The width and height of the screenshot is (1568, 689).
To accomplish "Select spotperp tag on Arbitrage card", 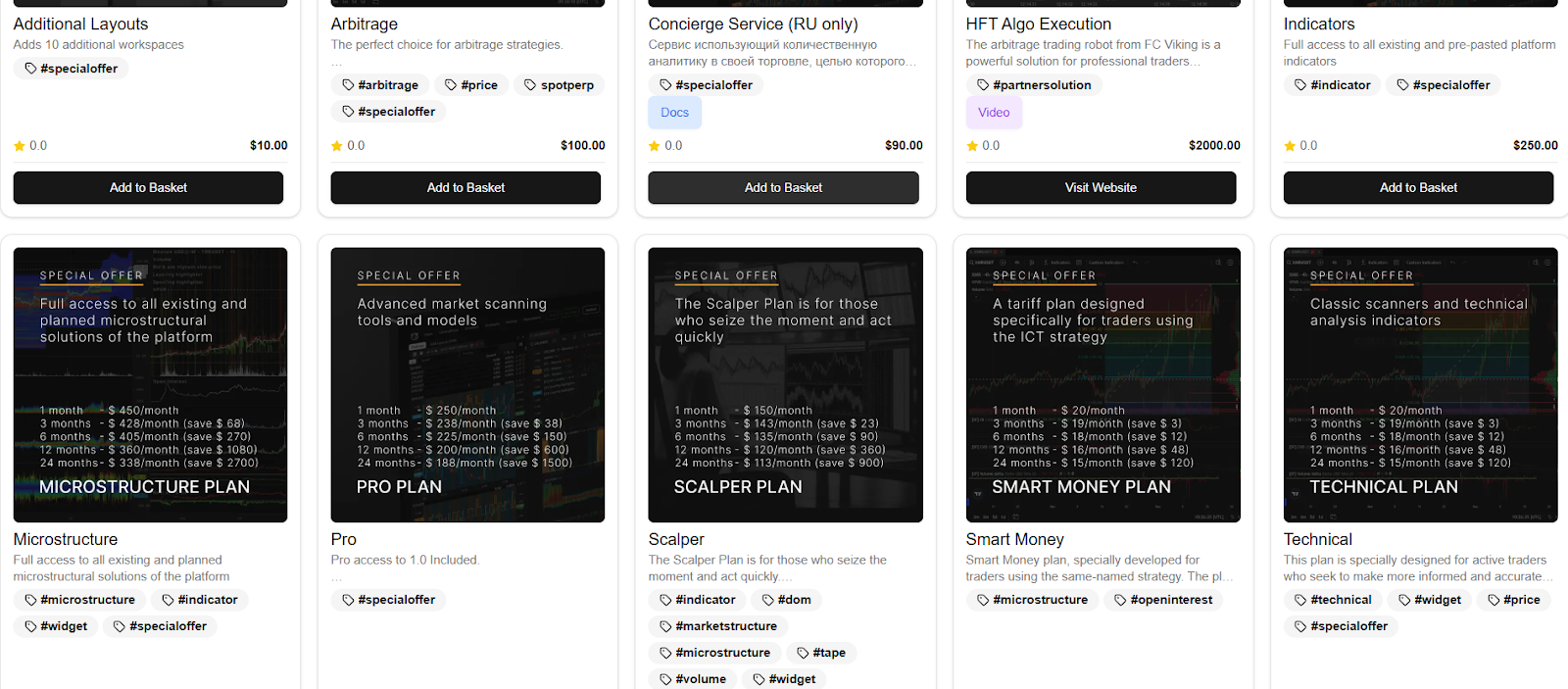I will pyautogui.click(x=559, y=85).
